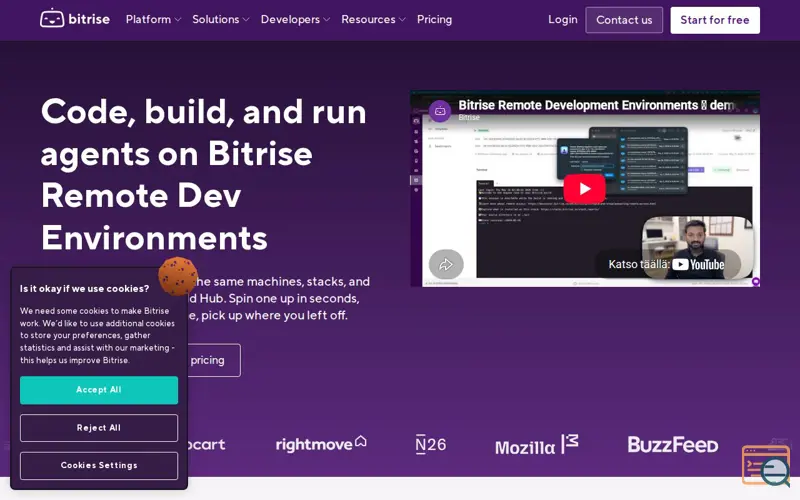The height and width of the screenshot is (500, 800).
Task: Expand the Solutions dropdown
Action: tap(220, 19)
